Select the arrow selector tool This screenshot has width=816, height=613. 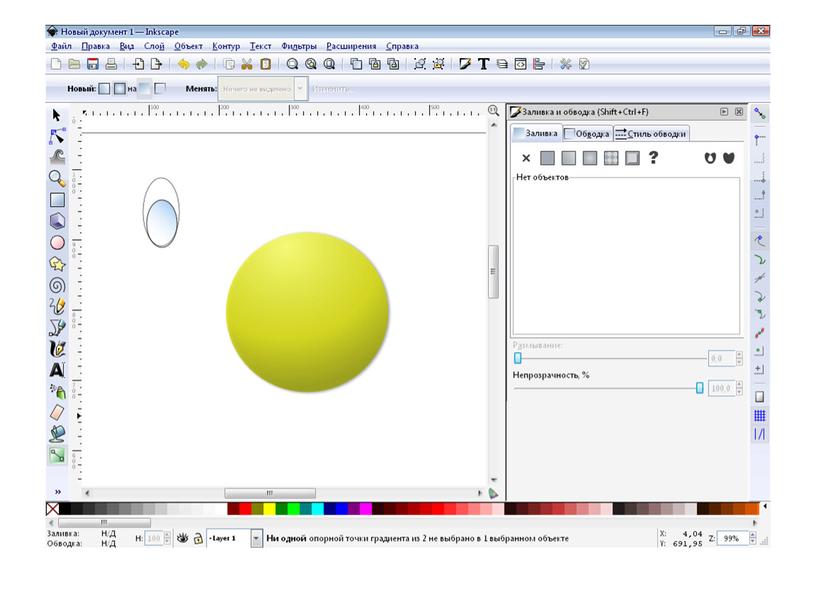(x=57, y=115)
